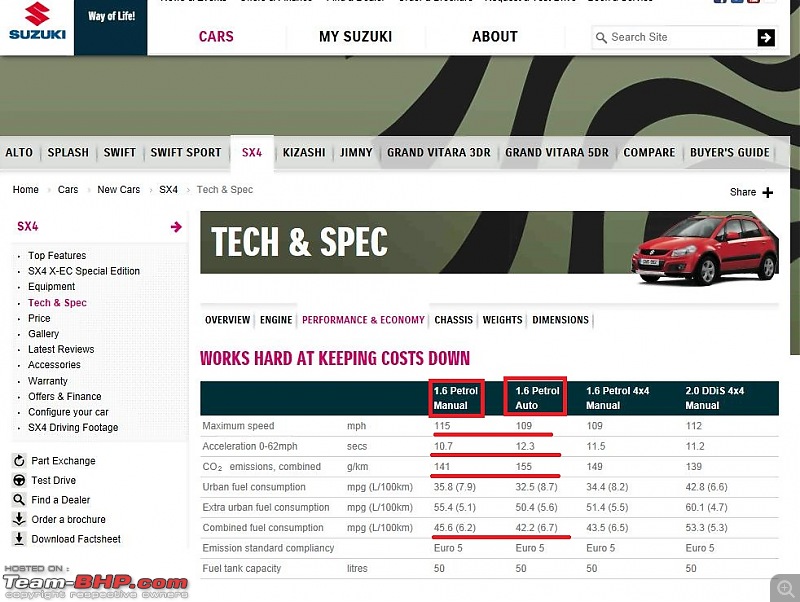Go to SX4 breadcrumb link
The height and width of the screenshot is (602, 800).
[168, 190]
